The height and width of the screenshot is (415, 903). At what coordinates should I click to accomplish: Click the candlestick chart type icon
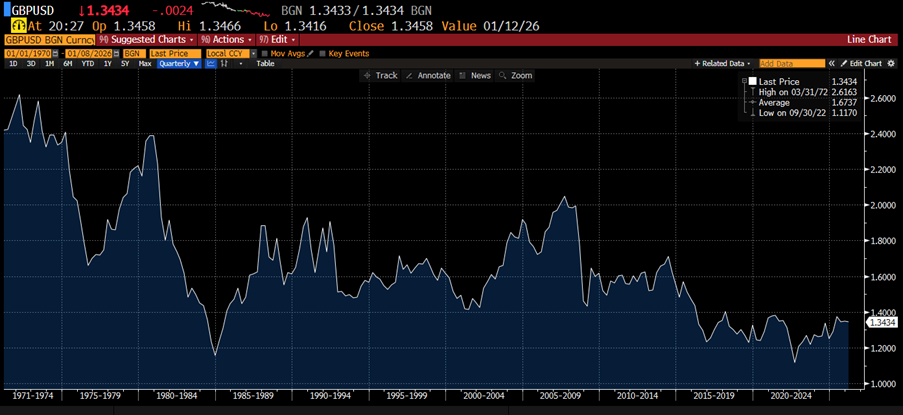click(x=225, y=63)
